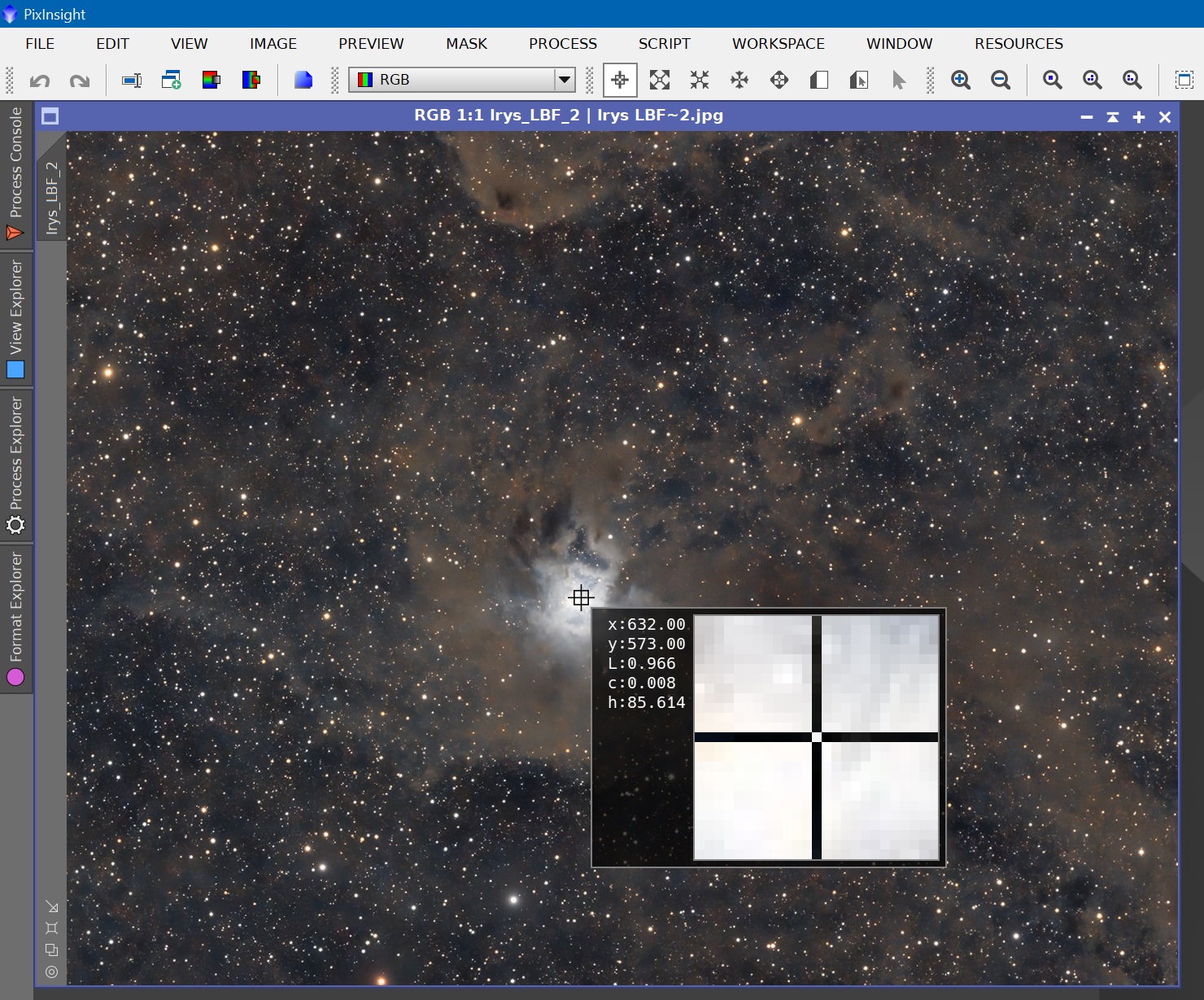Click the Zoom 1:1 magnifier icon
1204x1000 pixels.
pos(1053,80)
